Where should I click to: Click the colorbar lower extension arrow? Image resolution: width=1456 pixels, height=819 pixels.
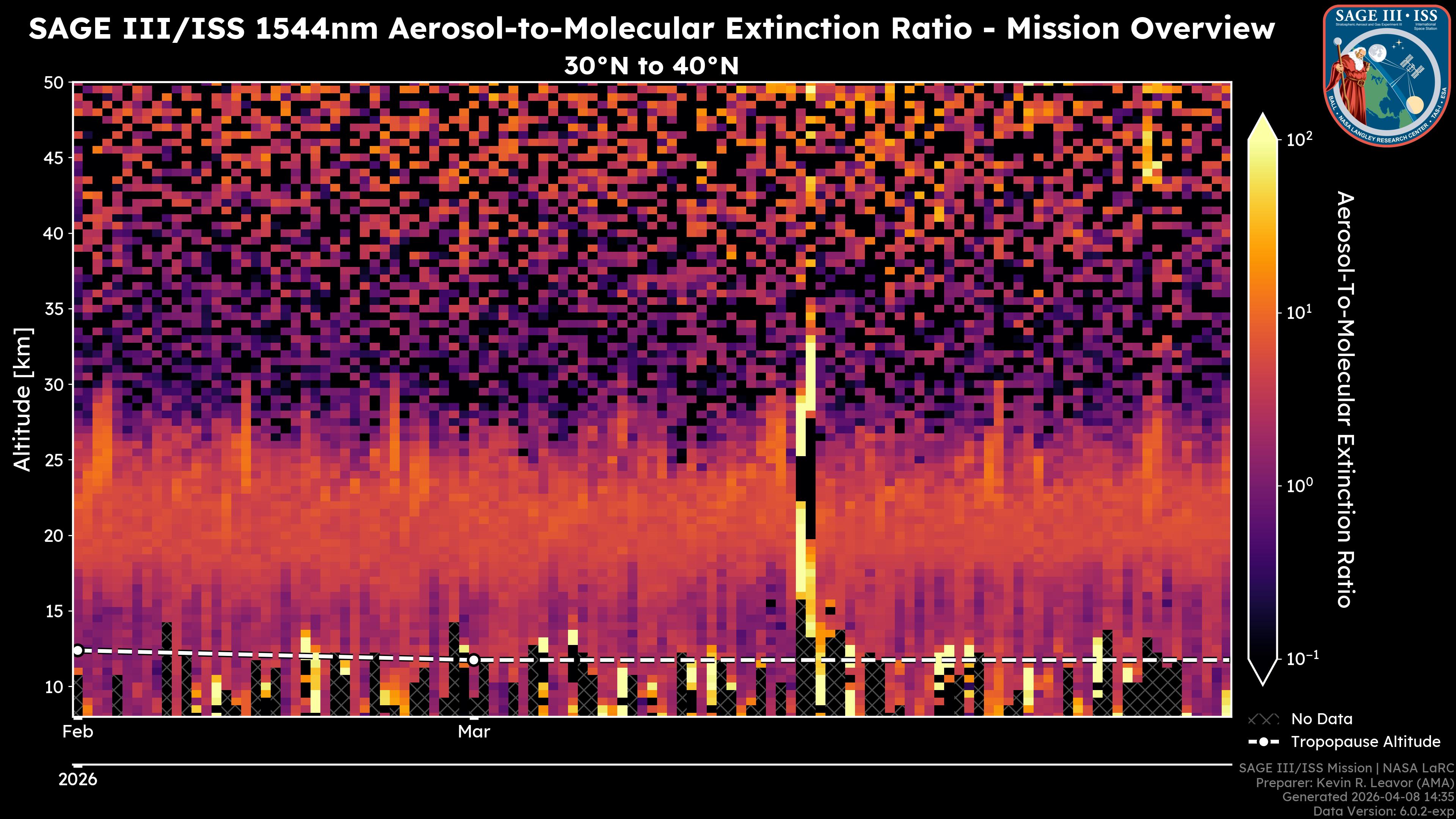[x=1263, y=672]
